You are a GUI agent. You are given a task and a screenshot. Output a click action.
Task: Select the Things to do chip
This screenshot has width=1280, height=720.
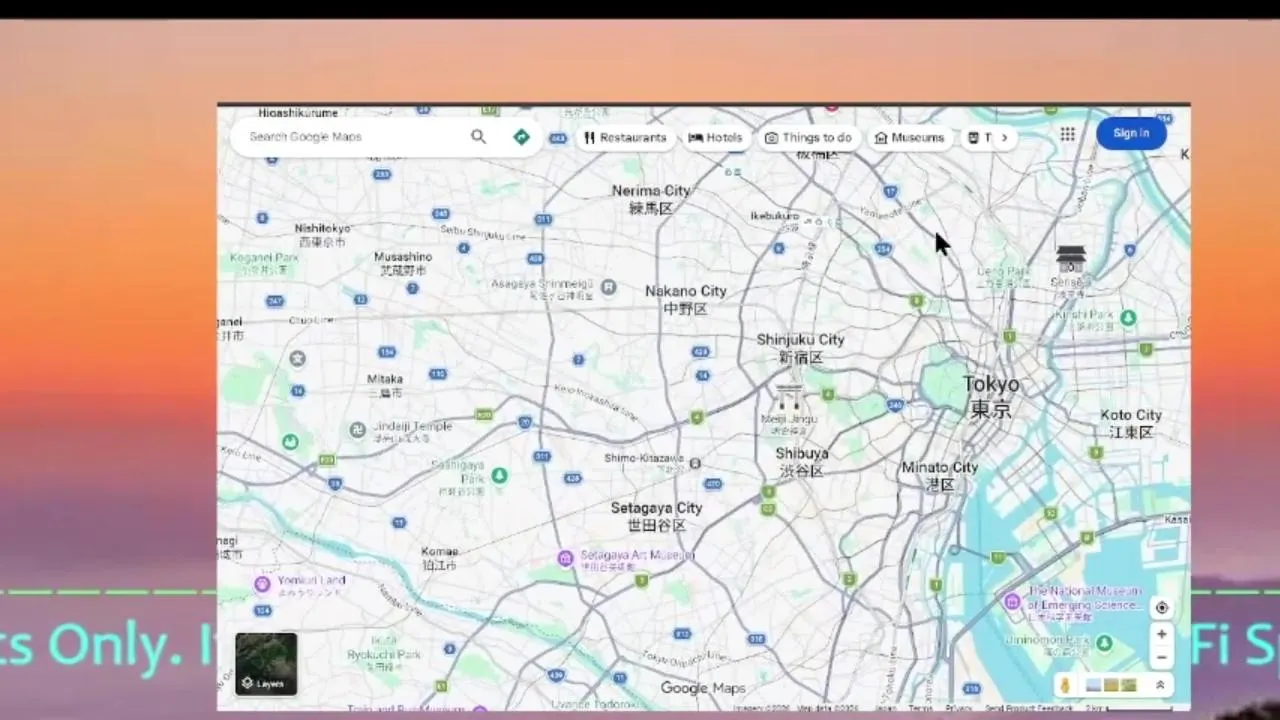pos(808,138)
